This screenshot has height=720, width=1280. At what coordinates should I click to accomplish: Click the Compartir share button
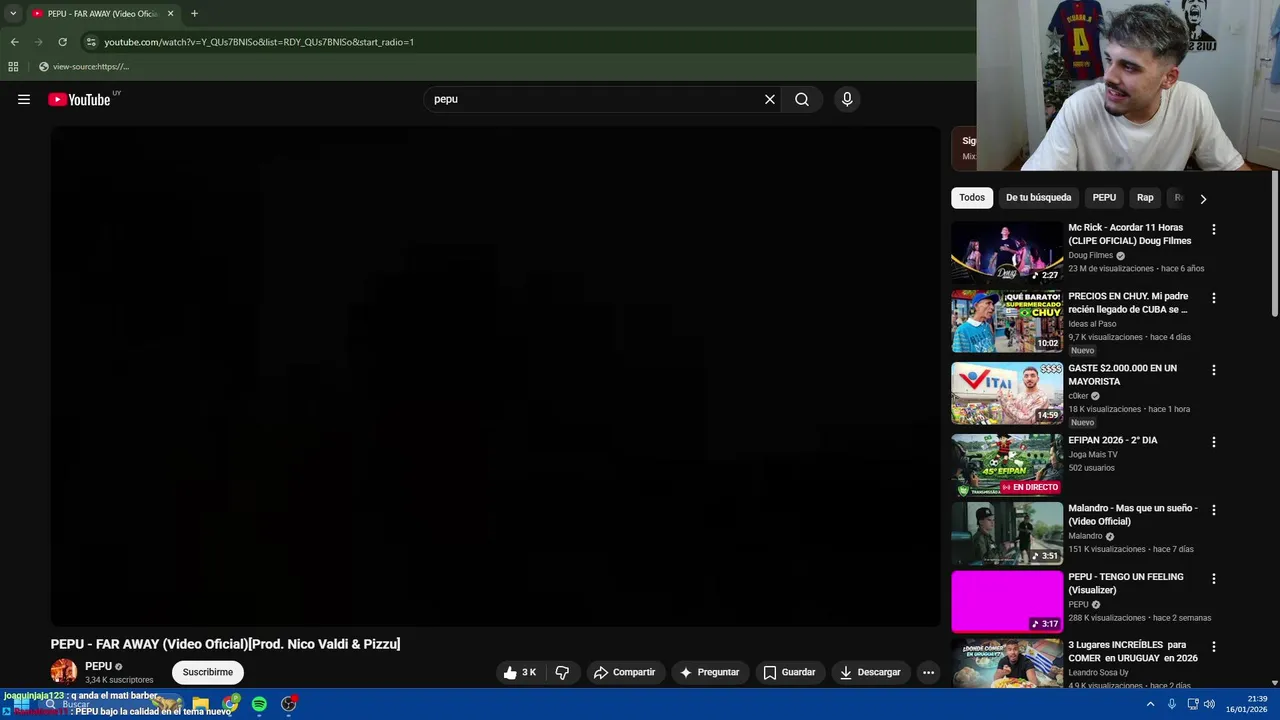point(624,672)
